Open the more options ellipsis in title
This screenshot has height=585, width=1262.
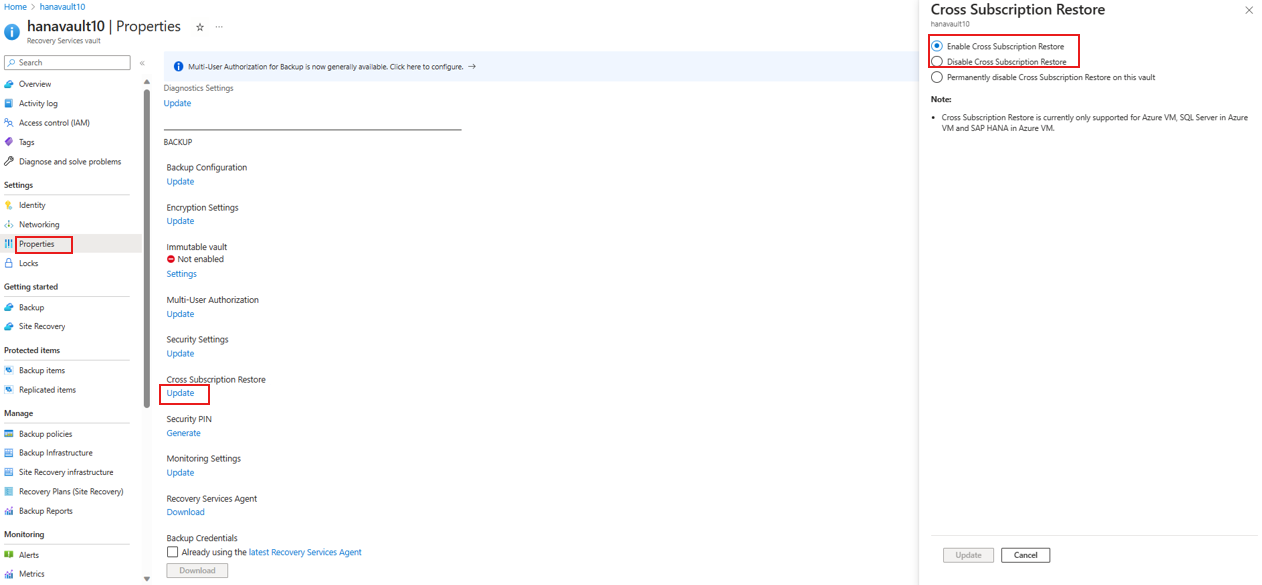coord(220,27)
